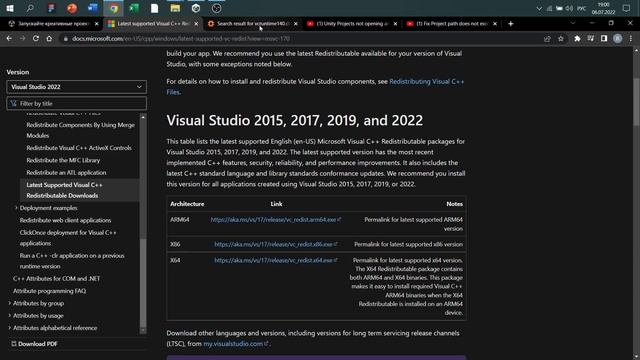Open File Explorer from the taskbar

176,8
